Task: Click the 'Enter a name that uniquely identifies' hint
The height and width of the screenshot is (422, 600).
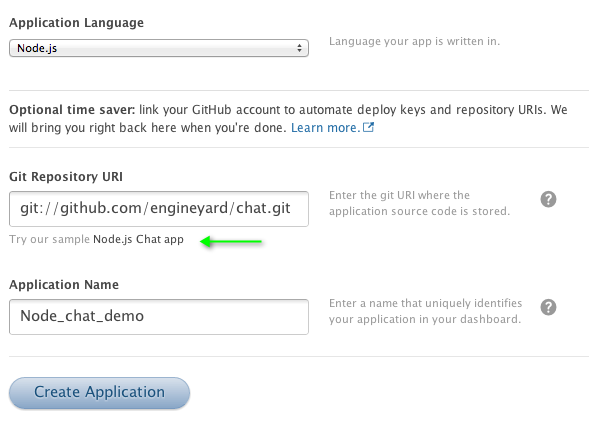Action: 424,311
